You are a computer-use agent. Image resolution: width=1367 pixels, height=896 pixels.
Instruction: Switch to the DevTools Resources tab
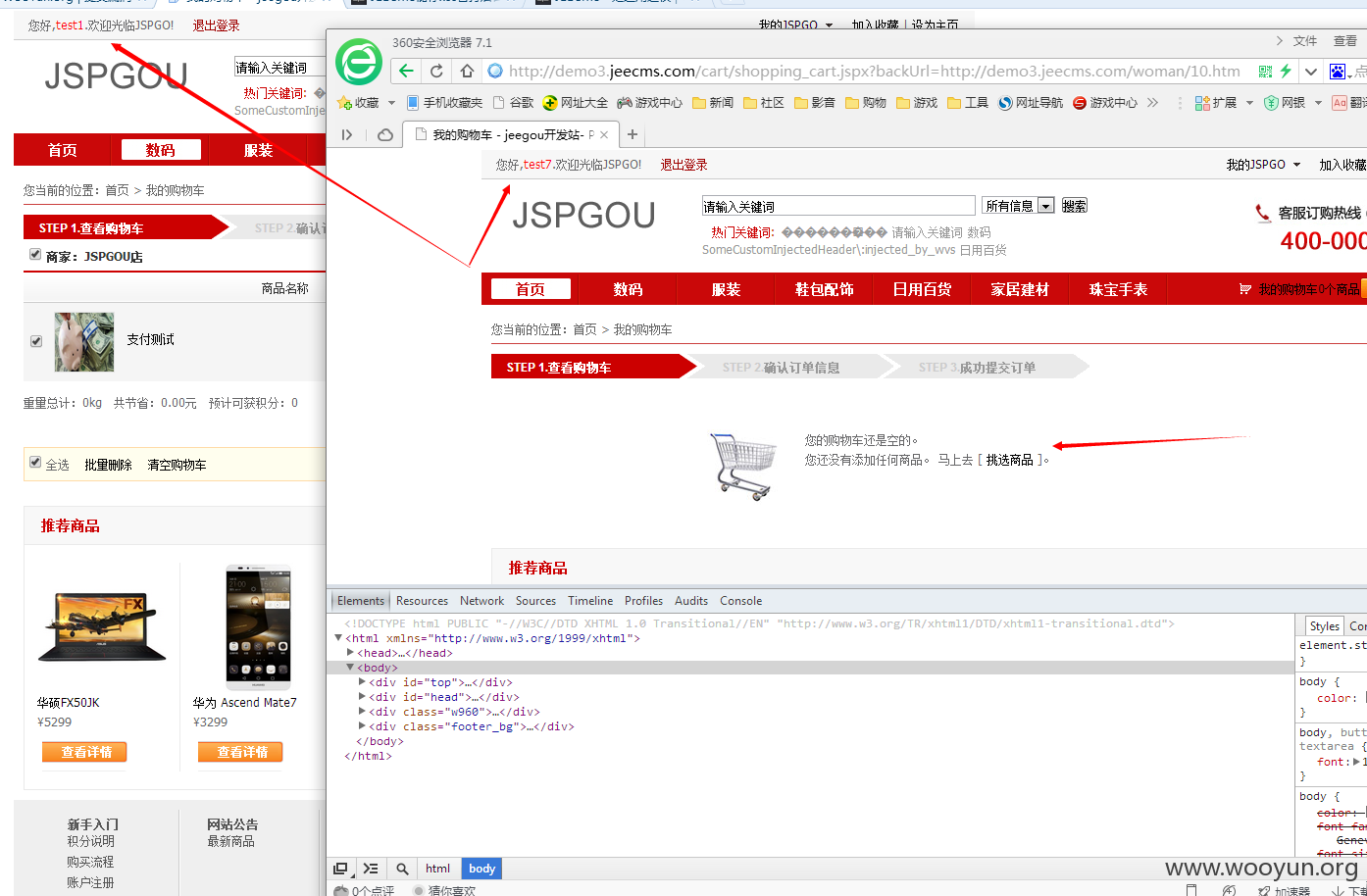[422, 601]
